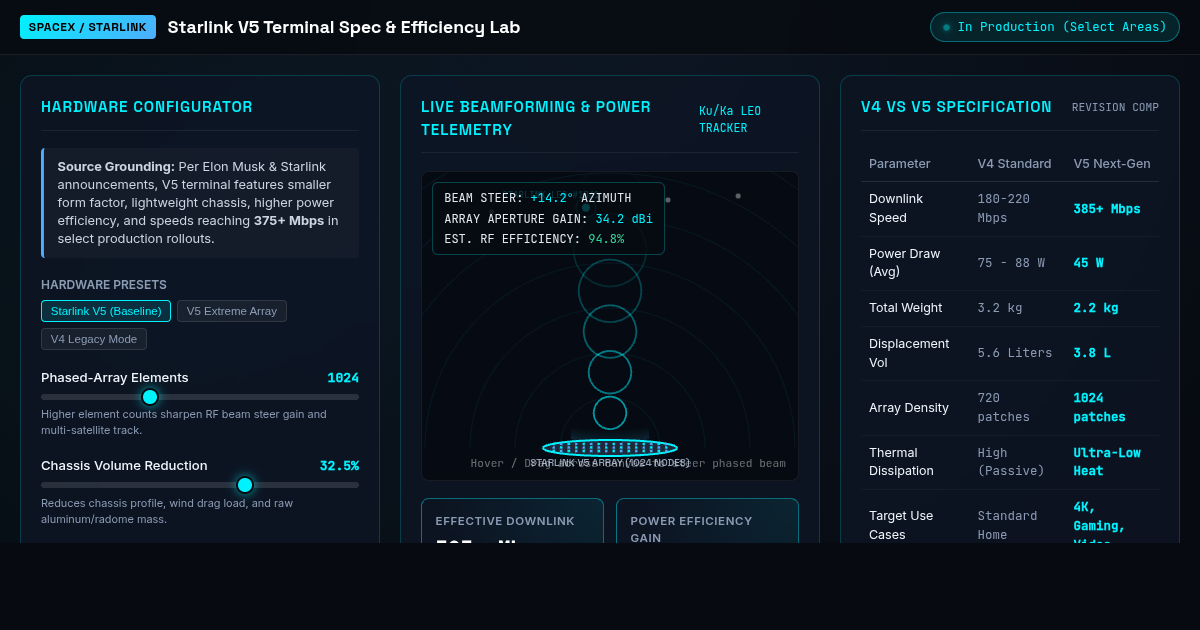Click the 2.2 kg value

[x=1096, y=308]
